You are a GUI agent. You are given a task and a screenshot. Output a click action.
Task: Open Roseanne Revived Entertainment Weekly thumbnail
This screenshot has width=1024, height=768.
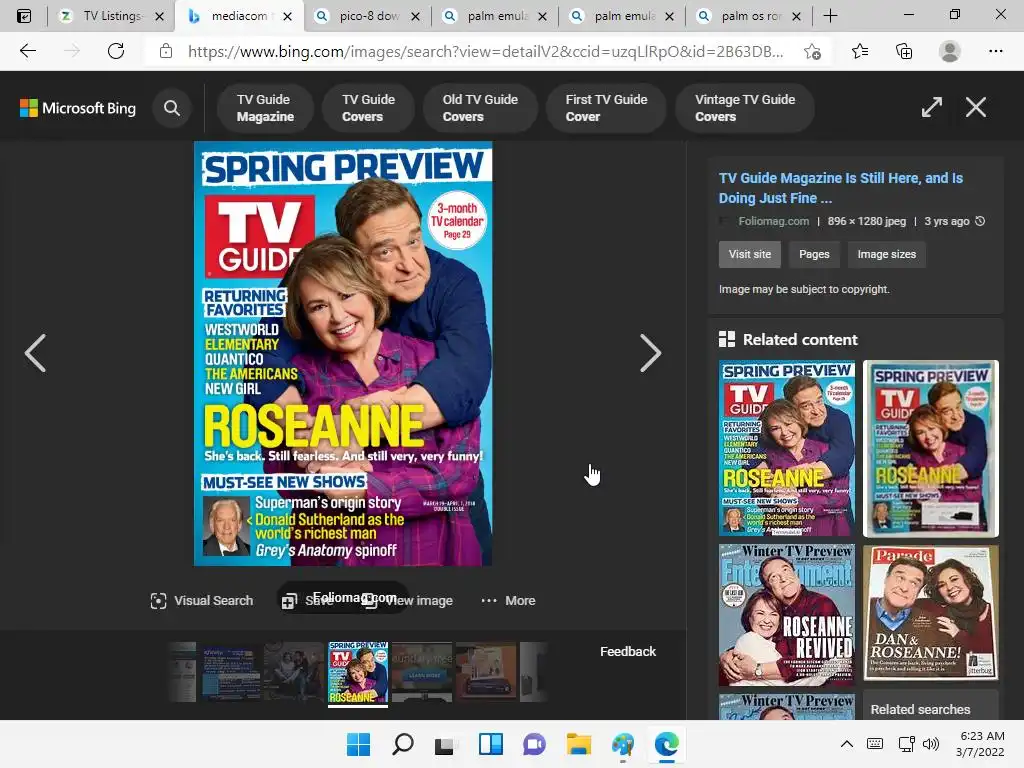(786, 615)
